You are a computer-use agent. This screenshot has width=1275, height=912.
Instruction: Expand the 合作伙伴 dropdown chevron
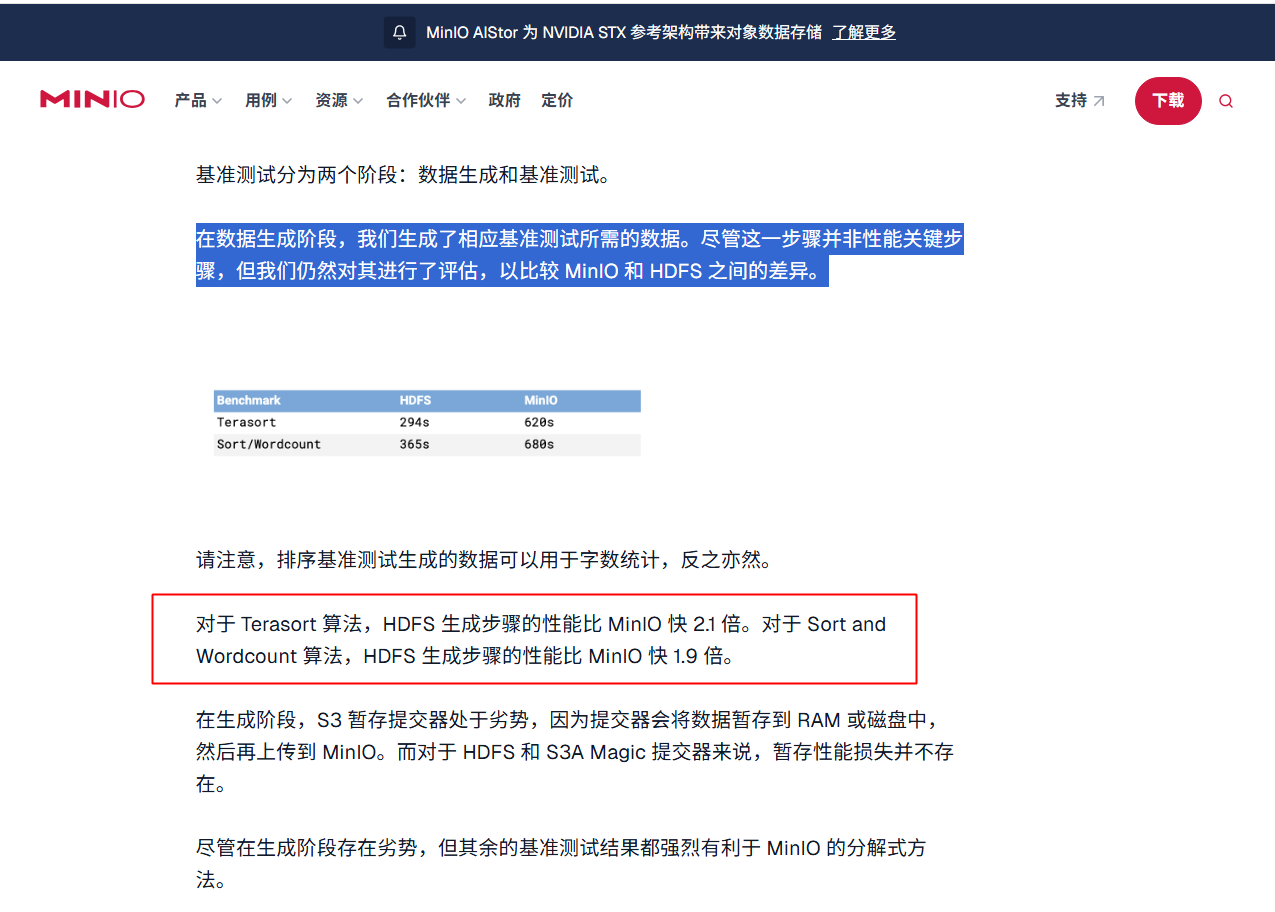pyautogui.click(x=461, y=101)
